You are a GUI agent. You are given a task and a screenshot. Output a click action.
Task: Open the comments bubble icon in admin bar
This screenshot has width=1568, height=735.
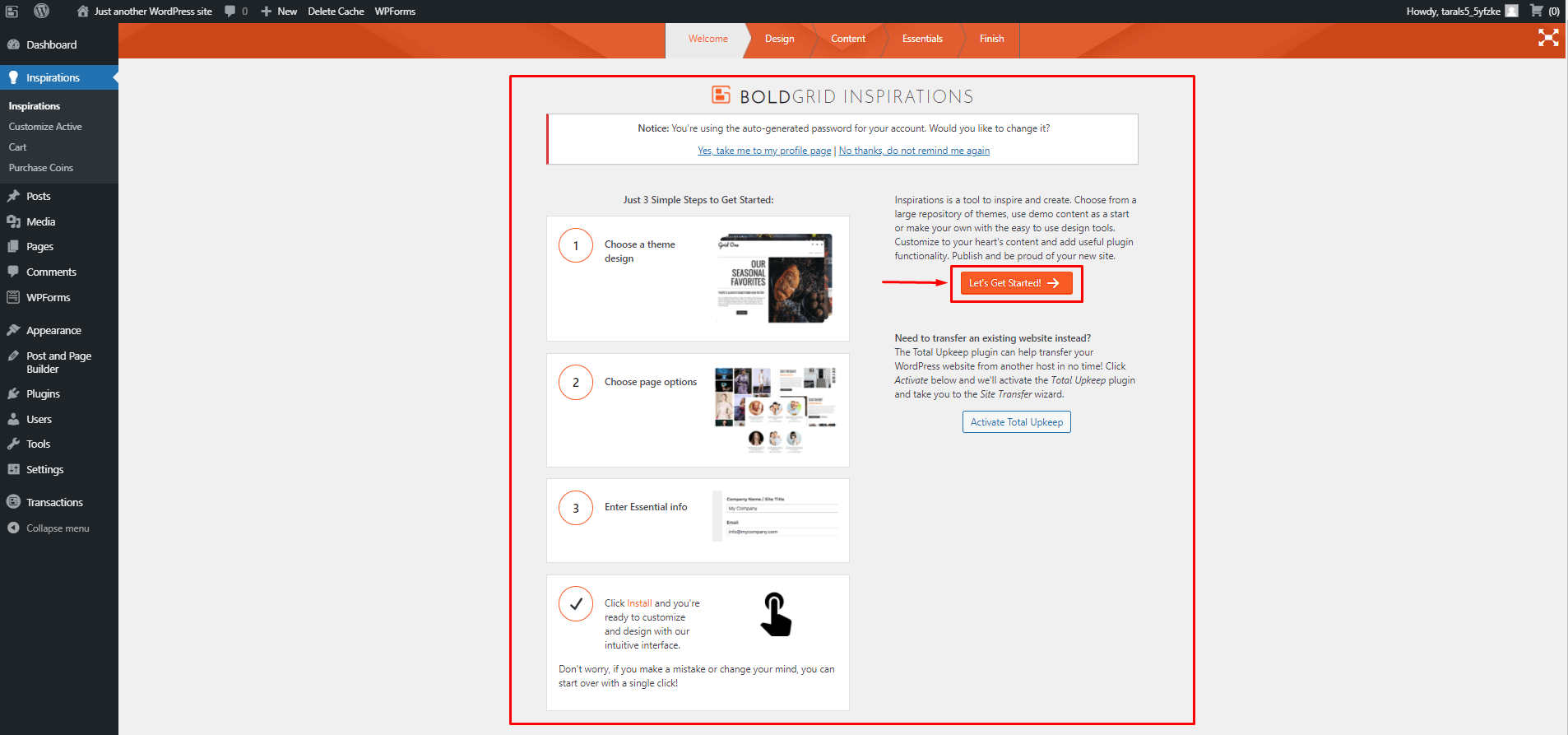230,12
